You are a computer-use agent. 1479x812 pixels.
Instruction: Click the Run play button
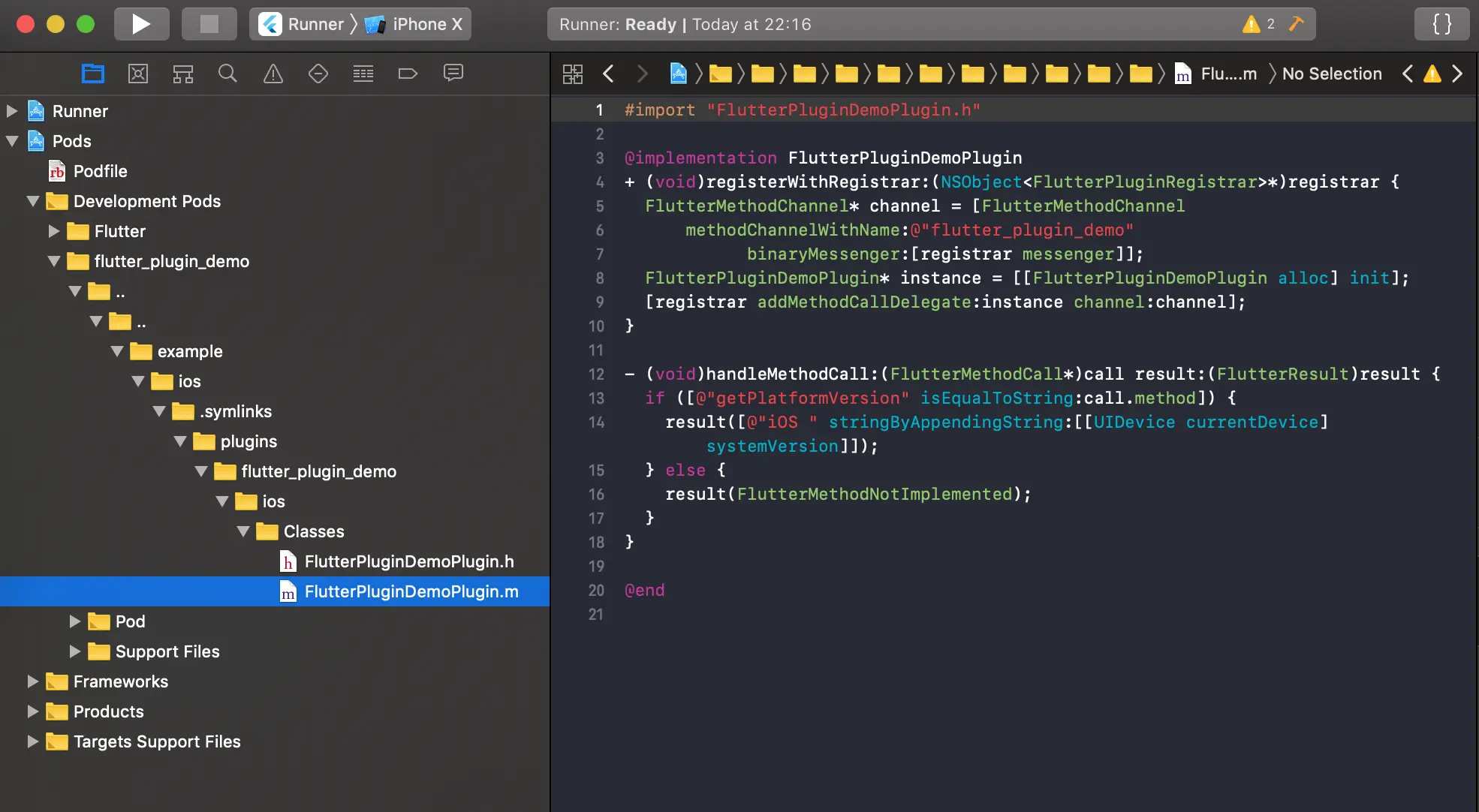(x=141, y=24)
